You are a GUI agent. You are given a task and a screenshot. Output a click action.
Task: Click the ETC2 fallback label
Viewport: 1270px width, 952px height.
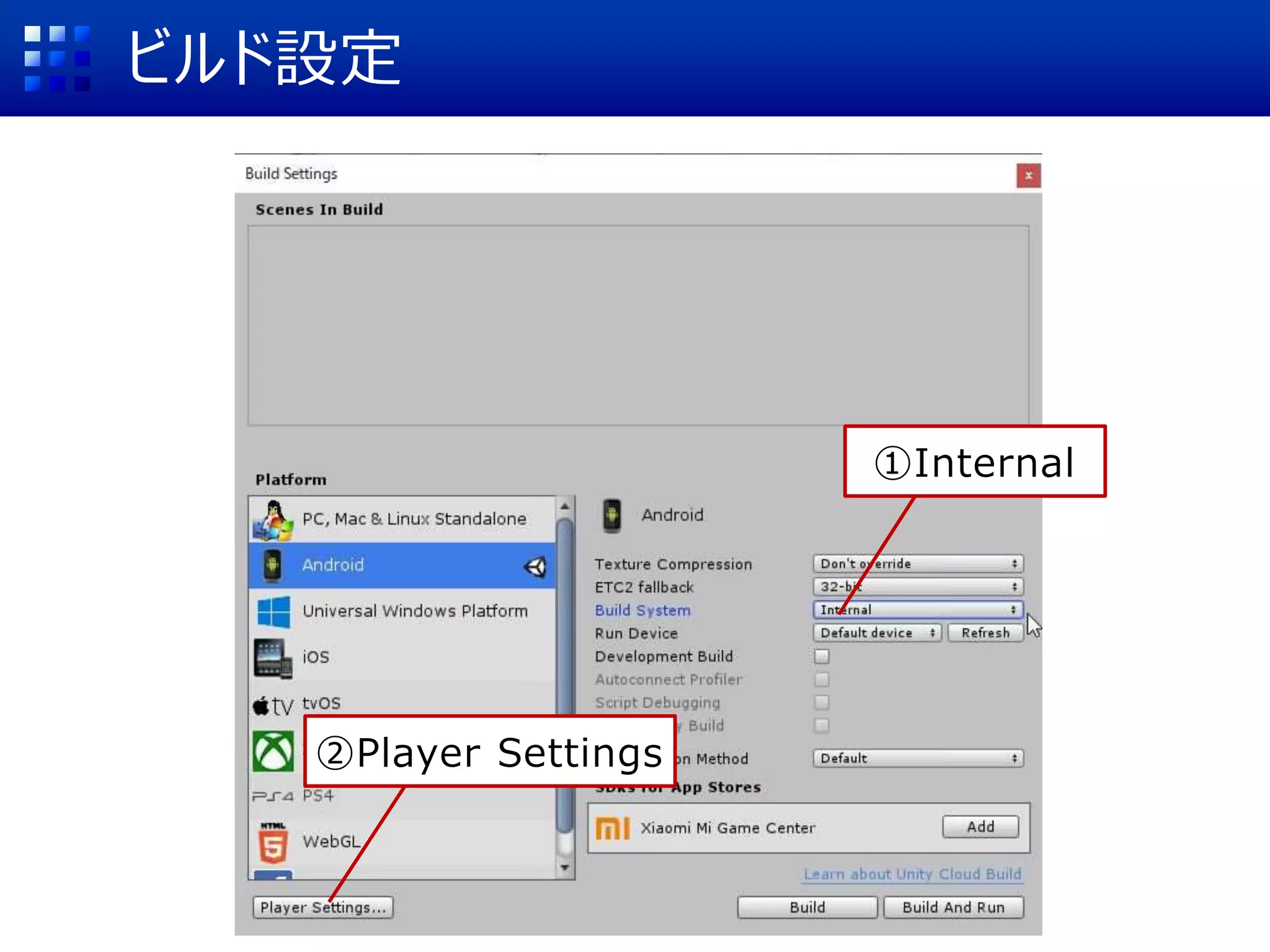(x=644, y=587)
